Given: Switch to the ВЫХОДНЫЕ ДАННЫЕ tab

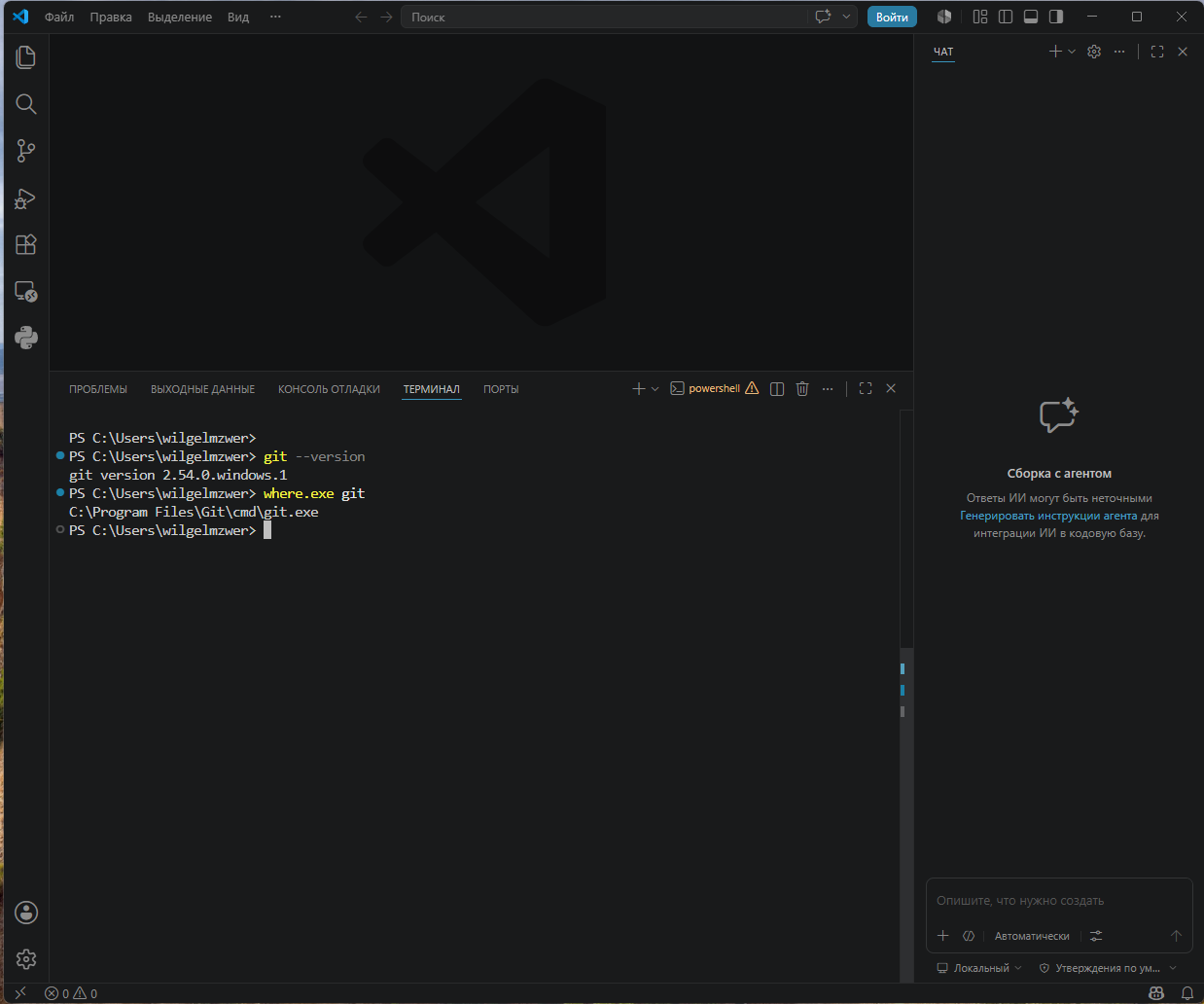Looking at the screenshot, I should pos(202,389).
